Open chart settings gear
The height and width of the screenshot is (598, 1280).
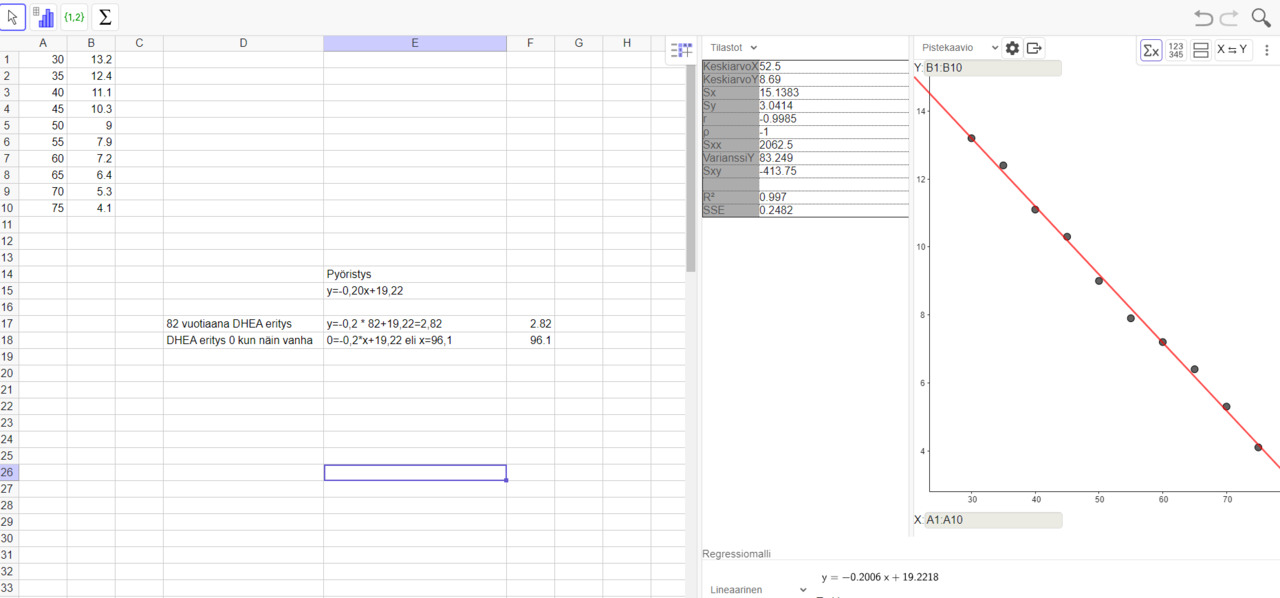[x=1012, y=48]
